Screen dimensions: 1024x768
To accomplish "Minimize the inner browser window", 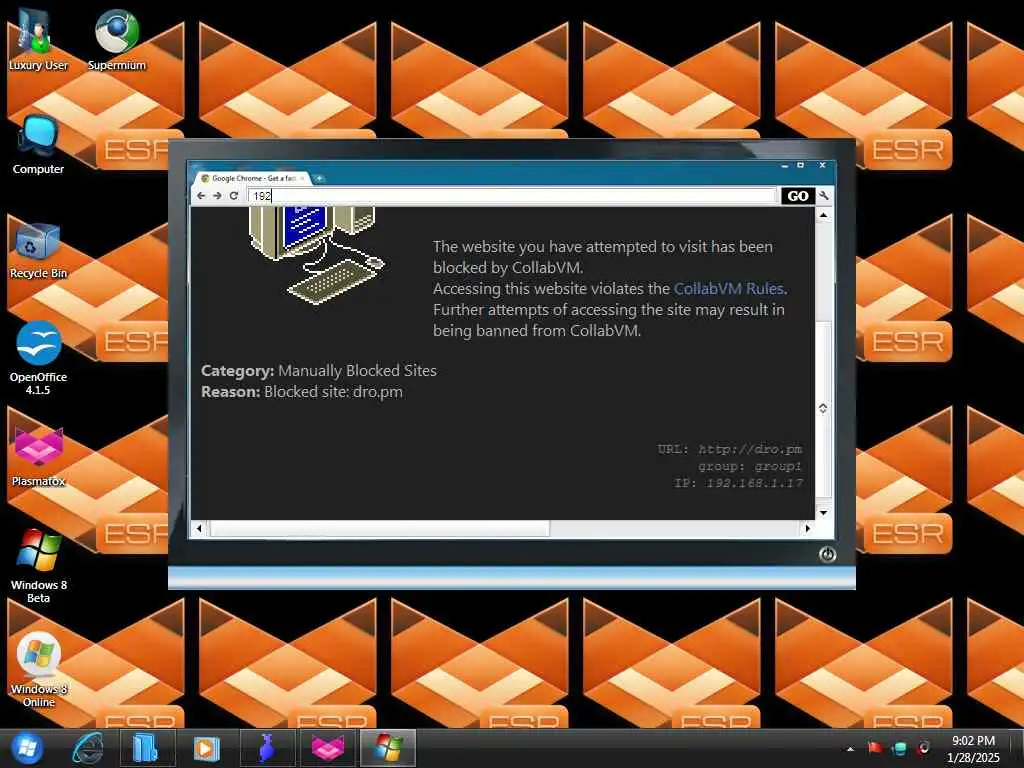I will [x=784, y=166].
